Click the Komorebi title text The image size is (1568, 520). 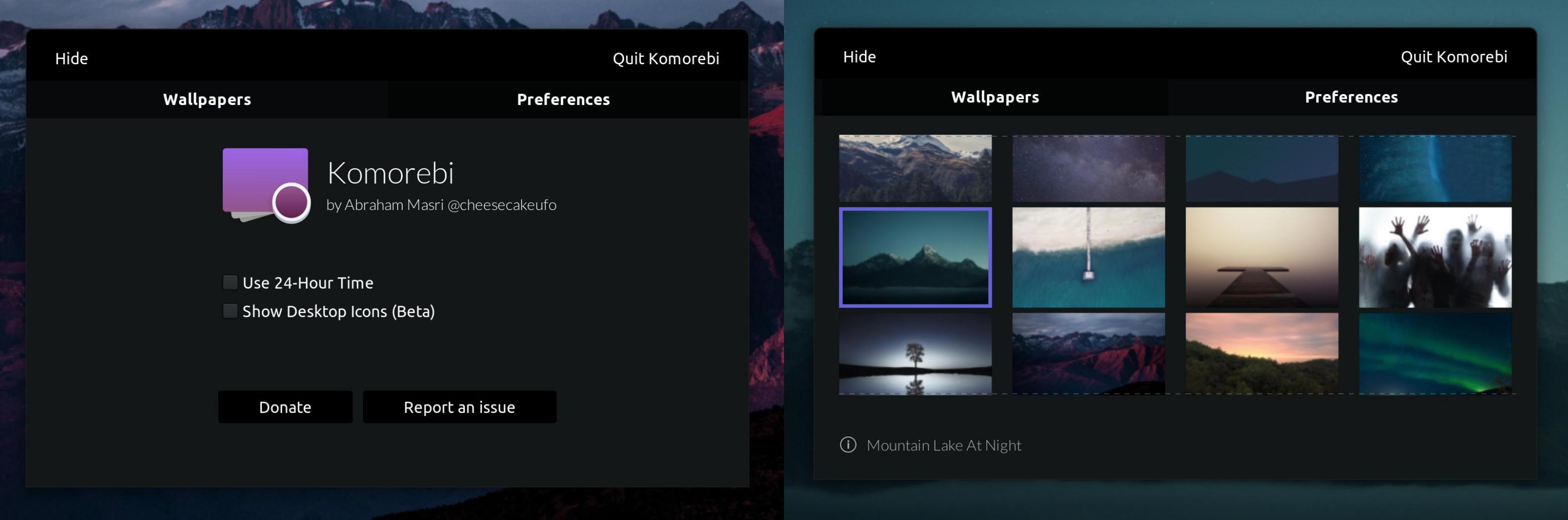[x=390, y=173]
